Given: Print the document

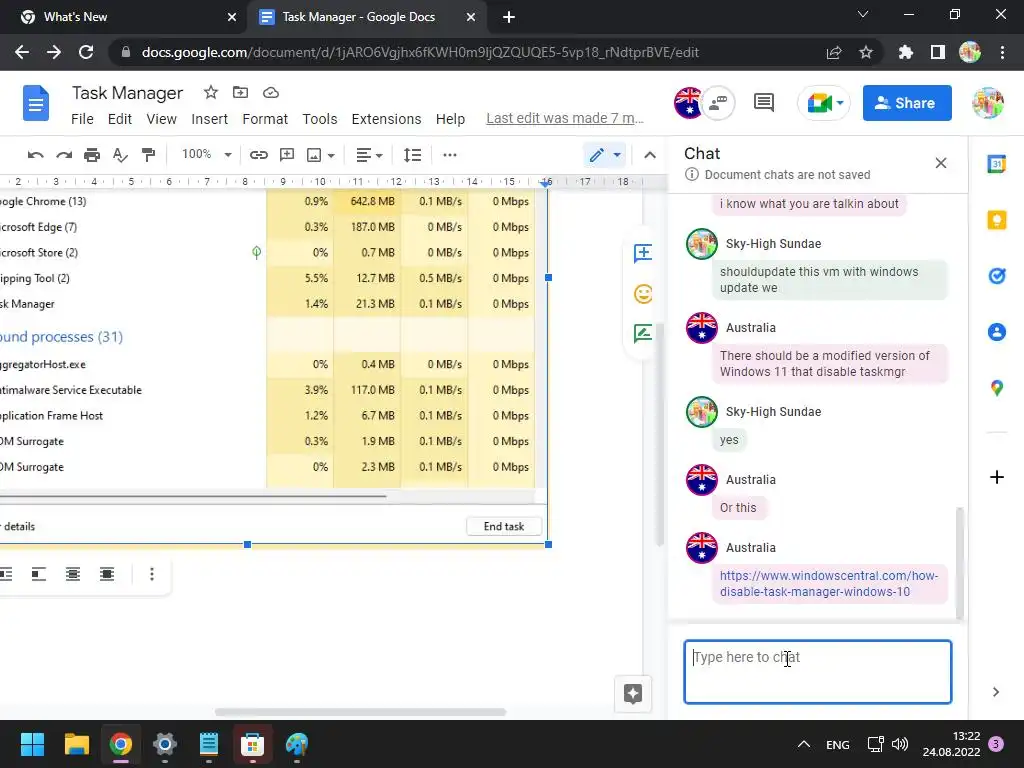Looking at the screenshot, I should [92, 155].
